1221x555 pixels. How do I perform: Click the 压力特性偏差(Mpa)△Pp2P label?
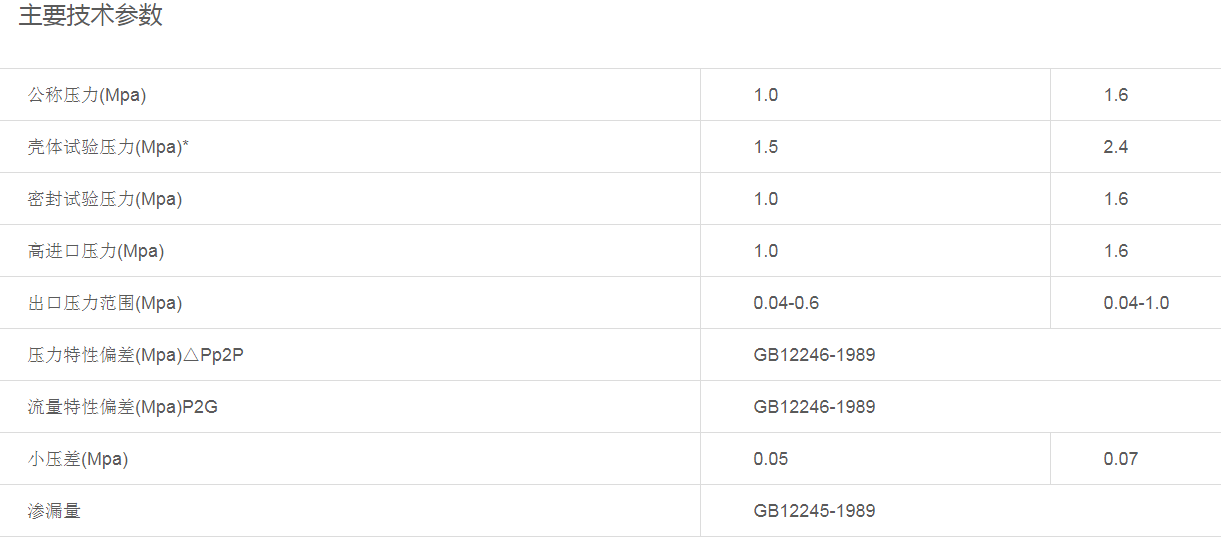point(135,355)
